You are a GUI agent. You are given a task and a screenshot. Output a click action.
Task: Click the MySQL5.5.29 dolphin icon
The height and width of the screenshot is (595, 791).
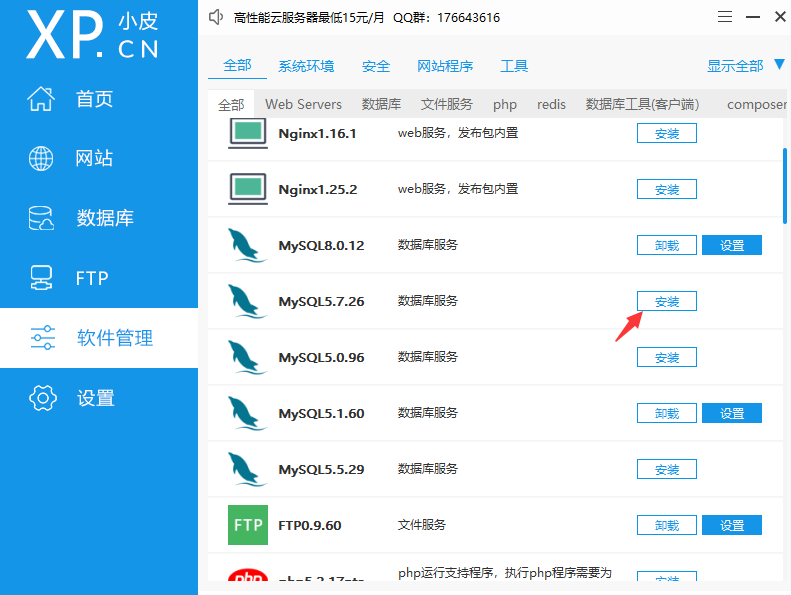(x=247, y=469)
